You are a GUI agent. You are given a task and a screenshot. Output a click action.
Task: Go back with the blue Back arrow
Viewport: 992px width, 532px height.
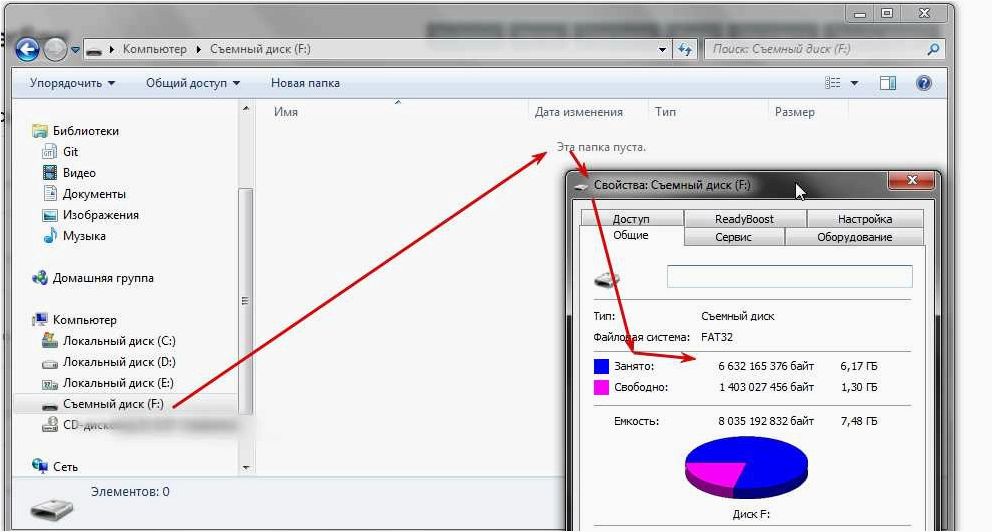pyautogui.click(x=27, y=49)
